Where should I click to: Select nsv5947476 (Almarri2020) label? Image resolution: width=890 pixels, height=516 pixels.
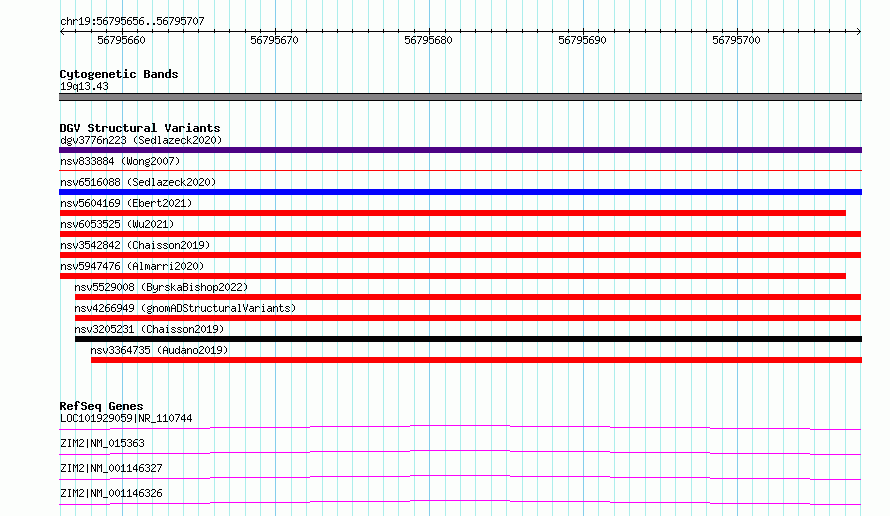coord(132,266)
